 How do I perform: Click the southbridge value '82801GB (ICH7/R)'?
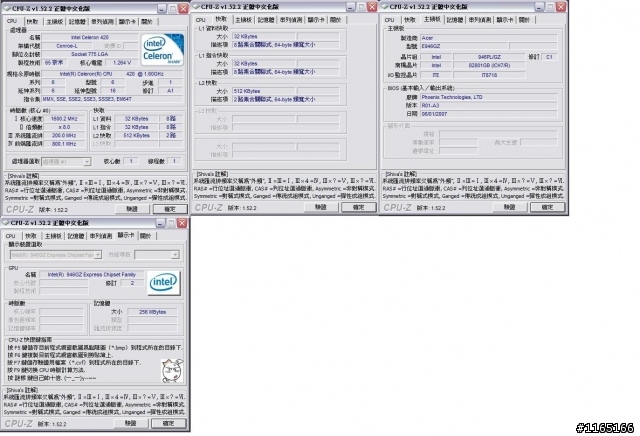coord(489,65)
